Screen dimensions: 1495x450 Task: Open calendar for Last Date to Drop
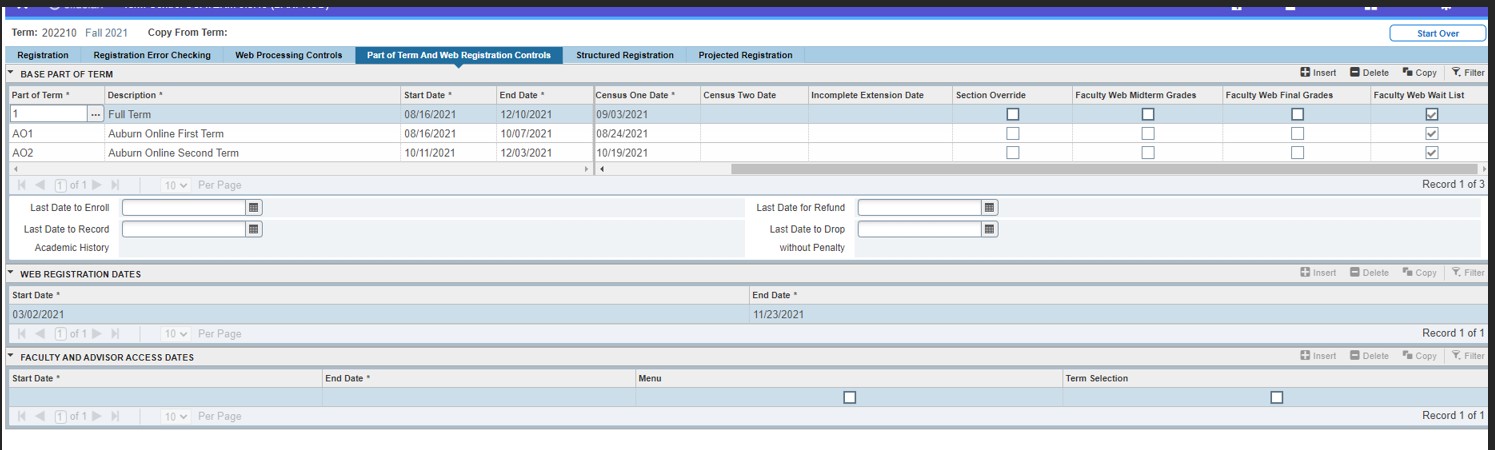(989, 229)
